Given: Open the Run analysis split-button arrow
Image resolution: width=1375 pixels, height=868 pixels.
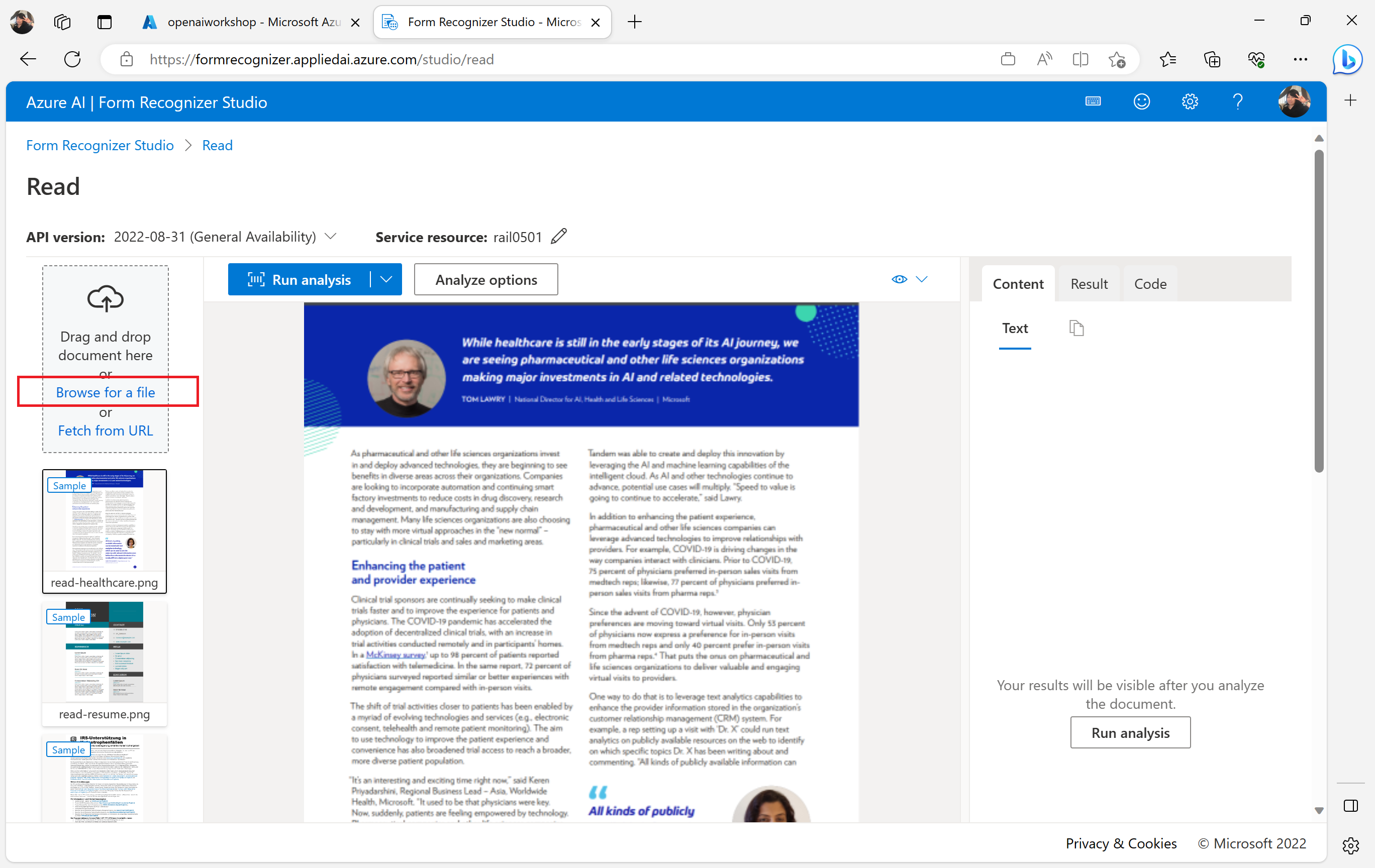Looking at the screenshot, I should point(386,280).
